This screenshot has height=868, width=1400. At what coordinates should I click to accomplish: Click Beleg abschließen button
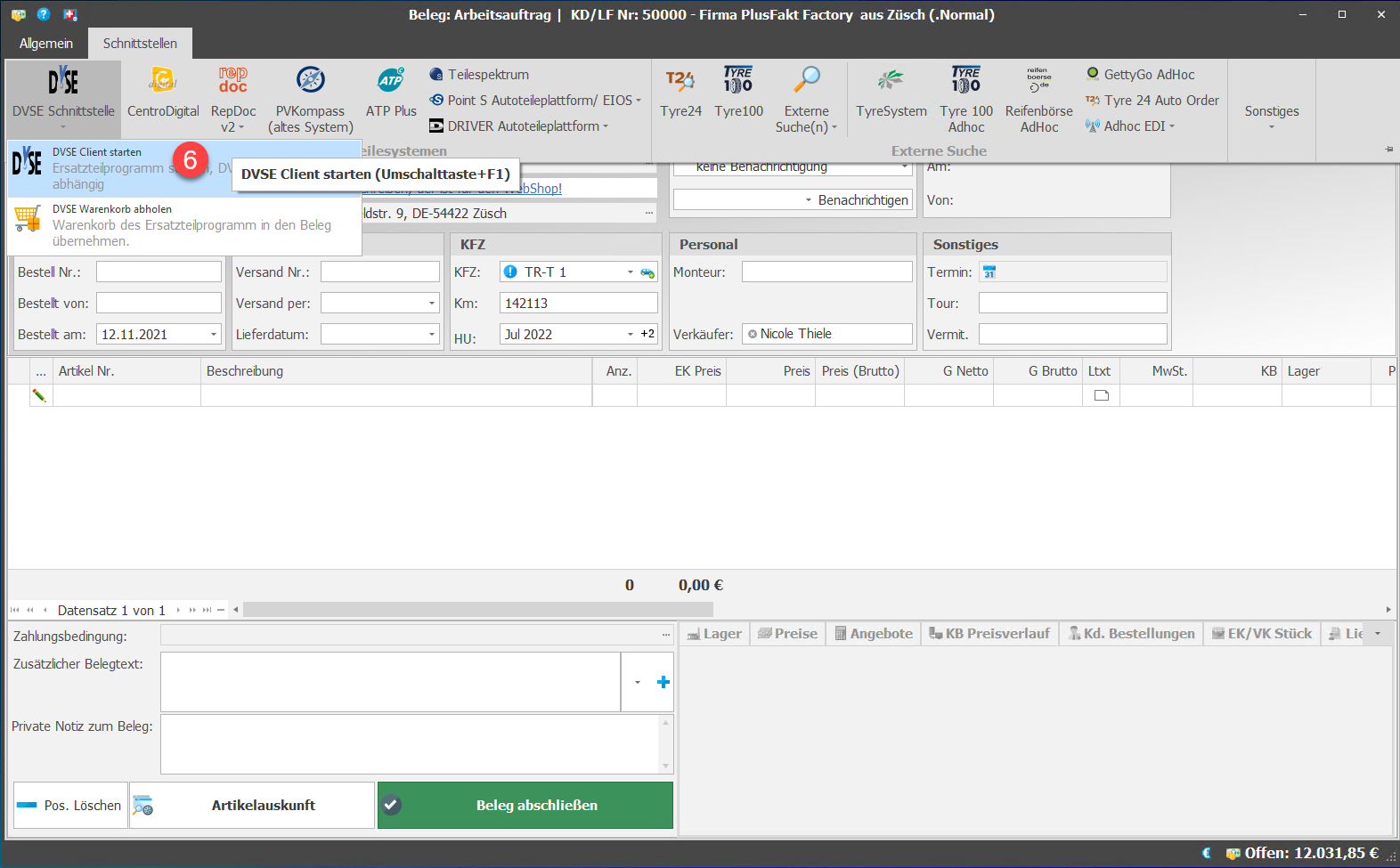click(525, 806)
